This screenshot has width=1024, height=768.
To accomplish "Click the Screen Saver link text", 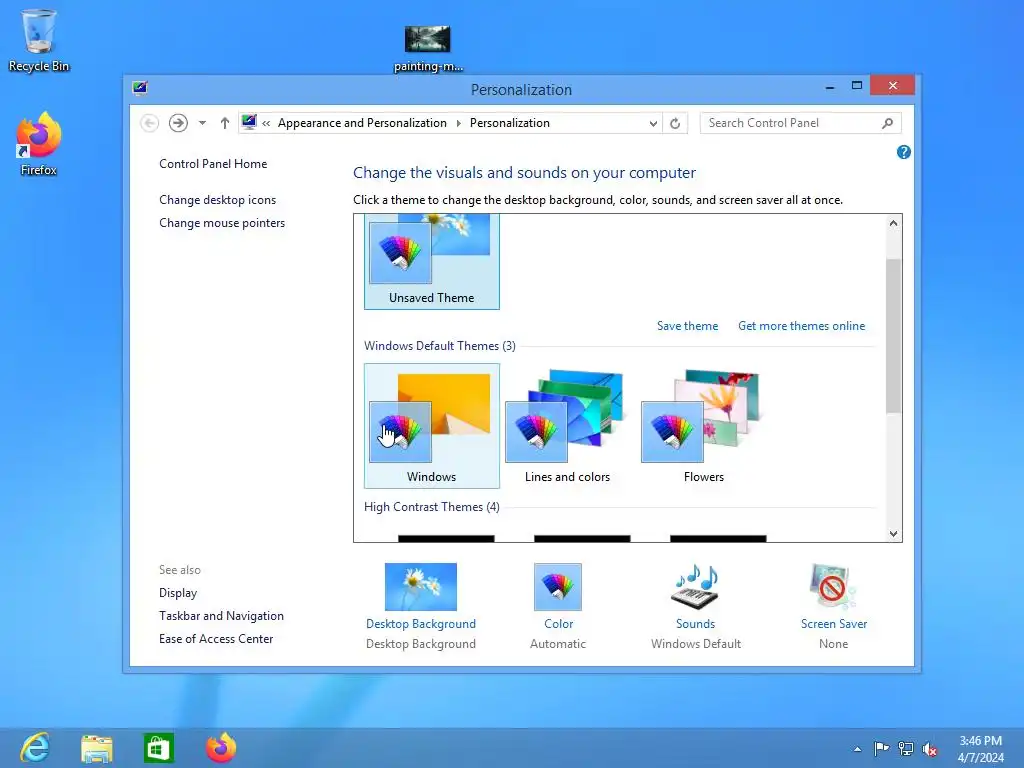I will [x=834, y=624].
